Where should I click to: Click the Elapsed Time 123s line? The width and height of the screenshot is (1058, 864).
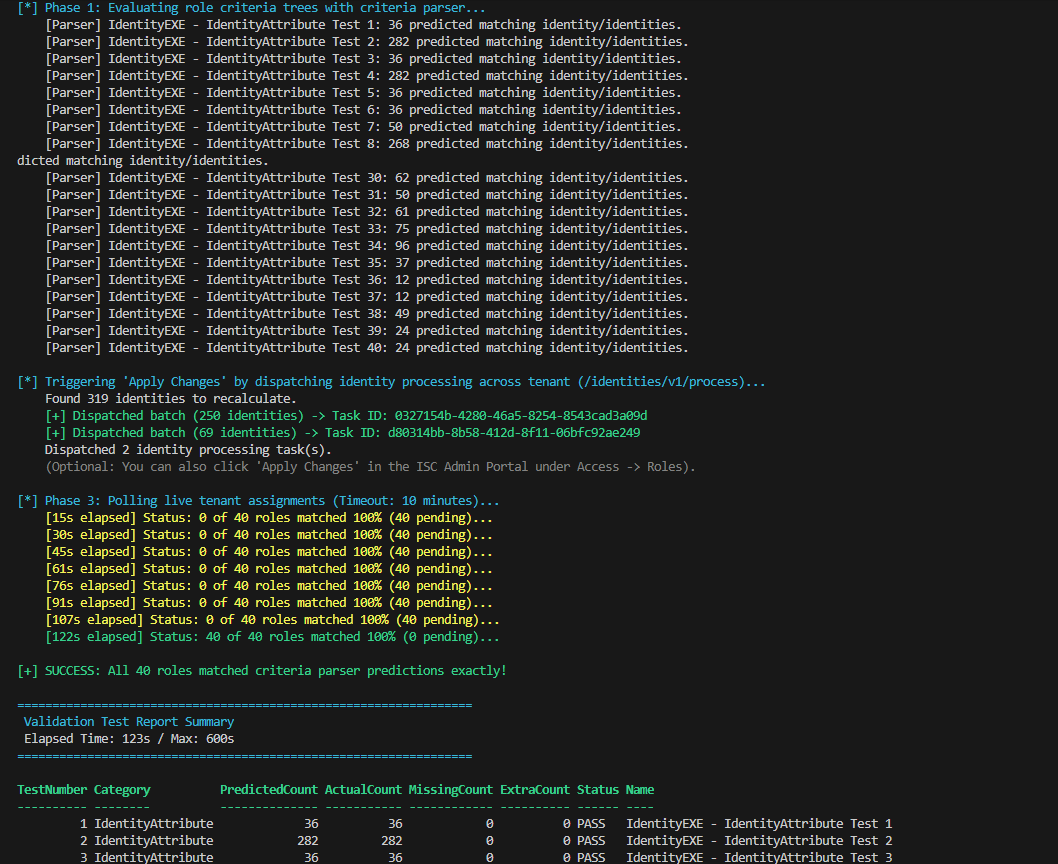pos(129,739)
